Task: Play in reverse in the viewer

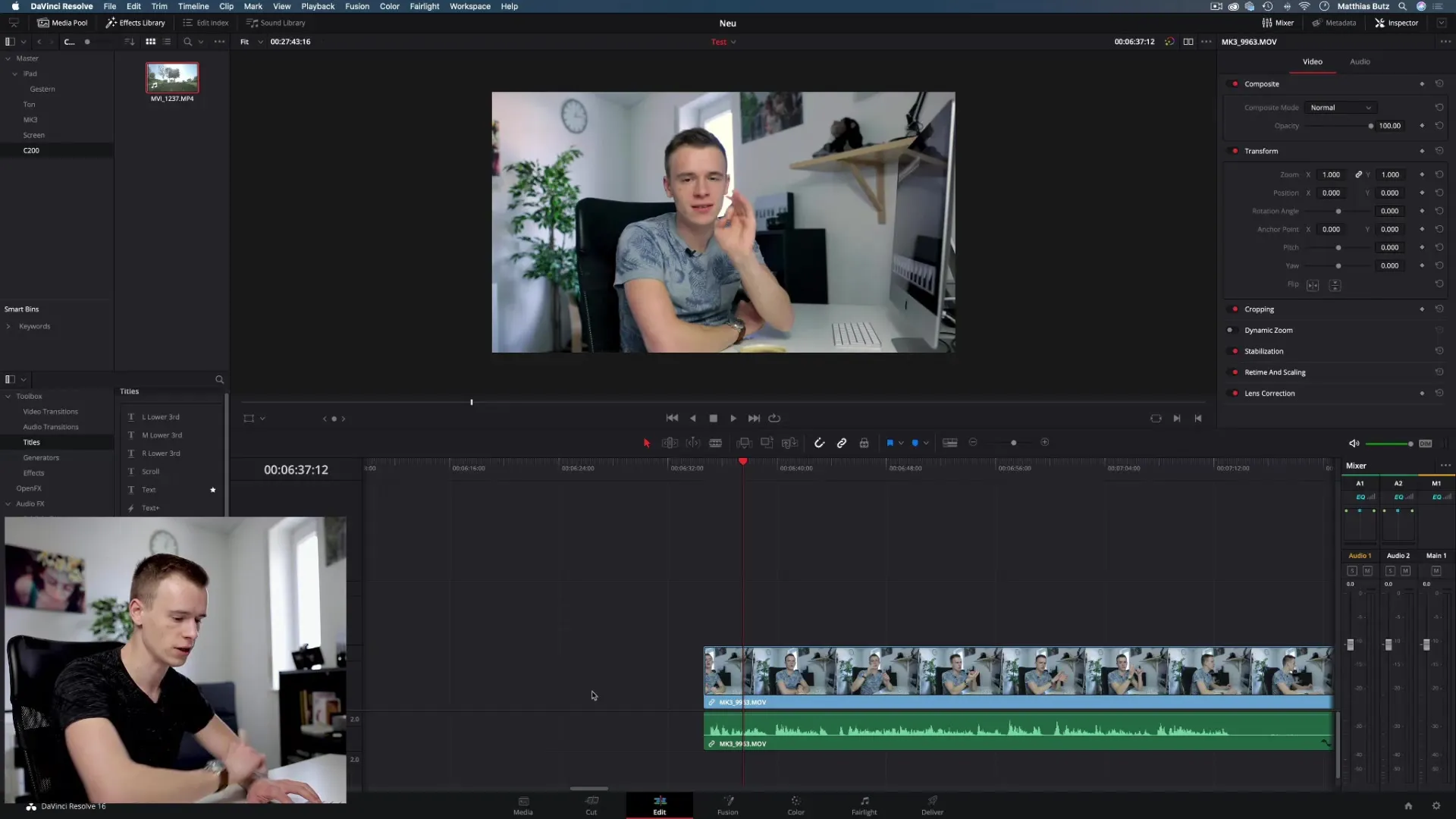Action: (x=692, y=419)
